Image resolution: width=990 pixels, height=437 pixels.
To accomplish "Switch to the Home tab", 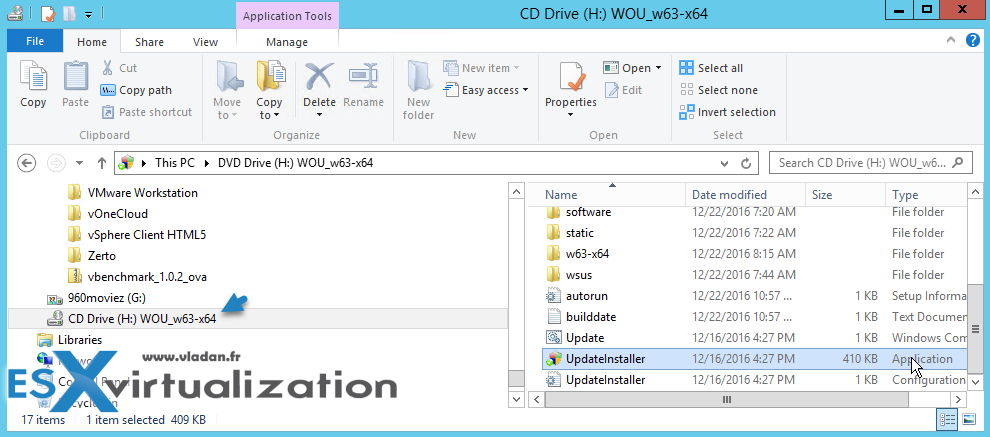I will click(92, 42).
